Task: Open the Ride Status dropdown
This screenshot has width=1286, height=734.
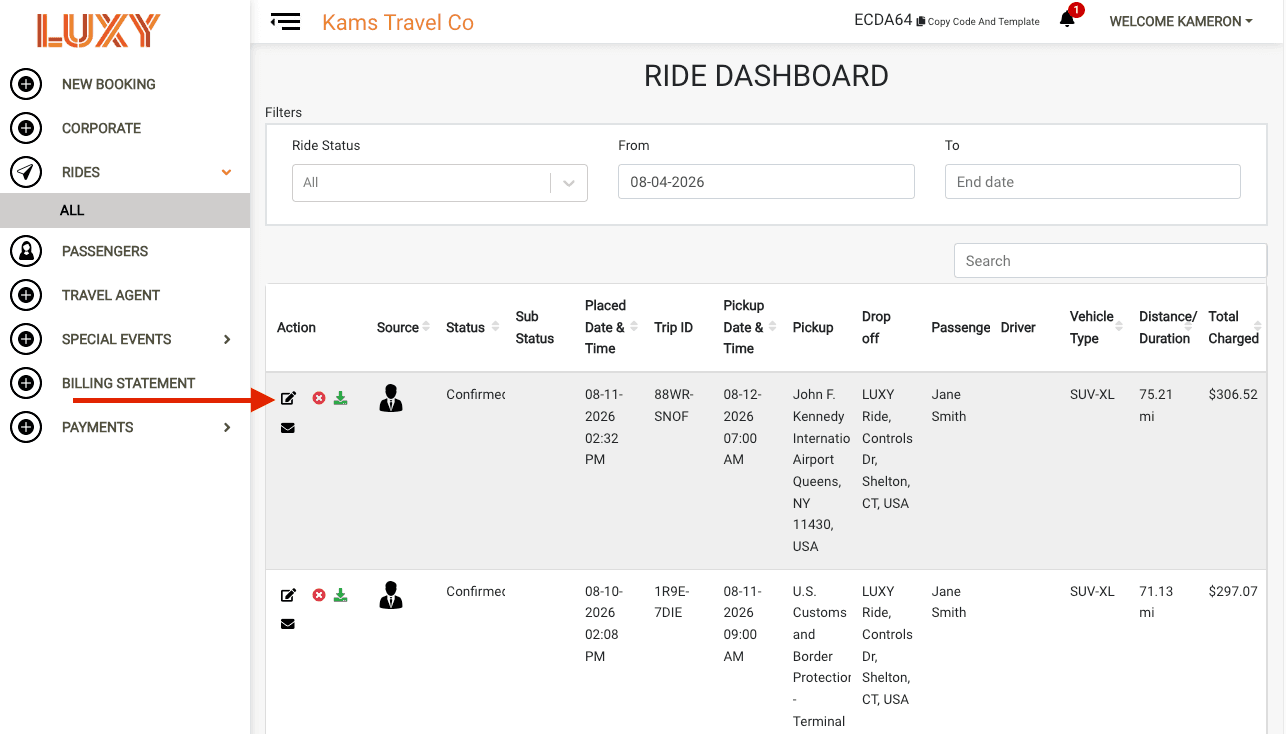Action: click(x=440, y=183)
